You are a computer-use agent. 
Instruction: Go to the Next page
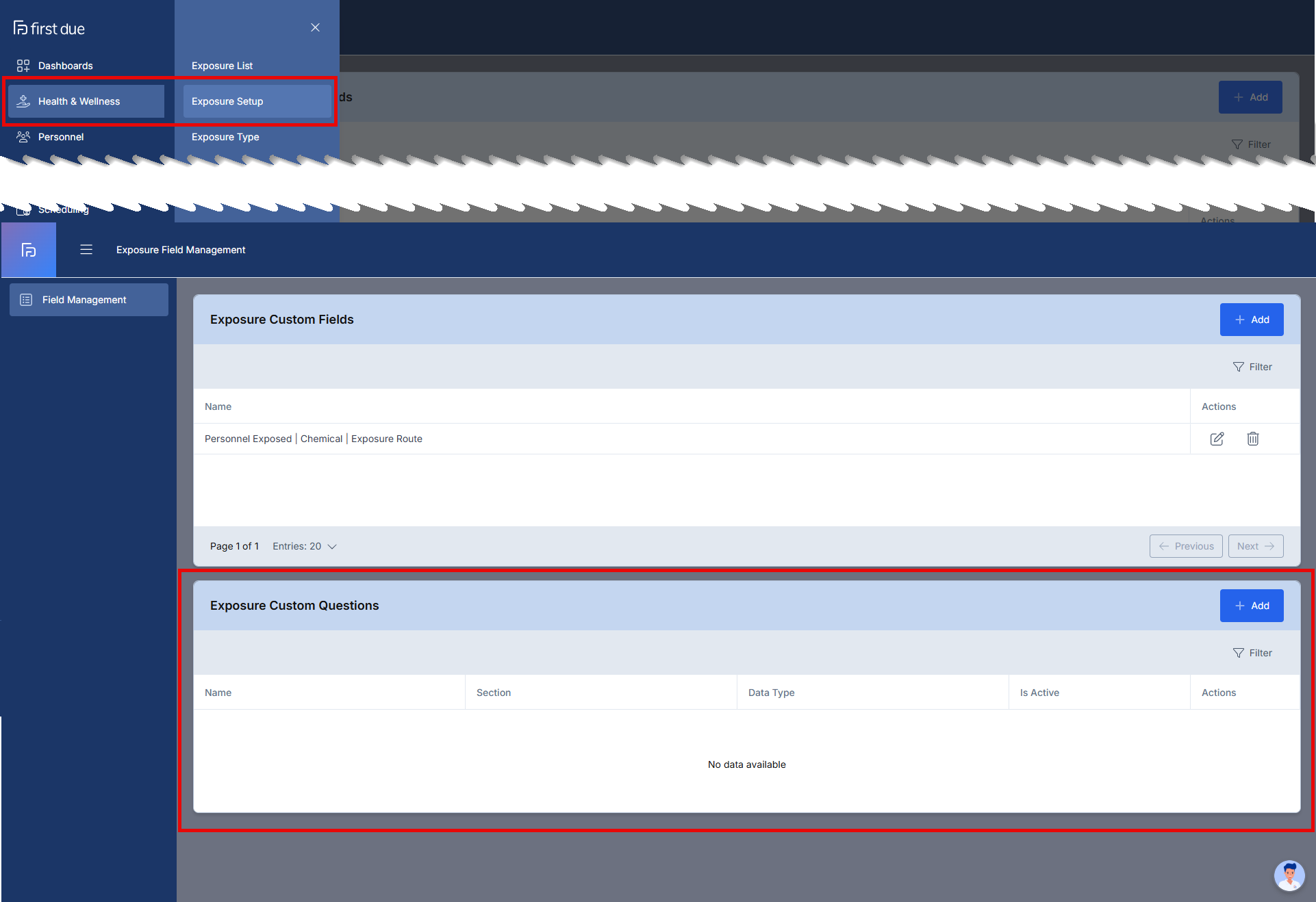[1256, 546]
